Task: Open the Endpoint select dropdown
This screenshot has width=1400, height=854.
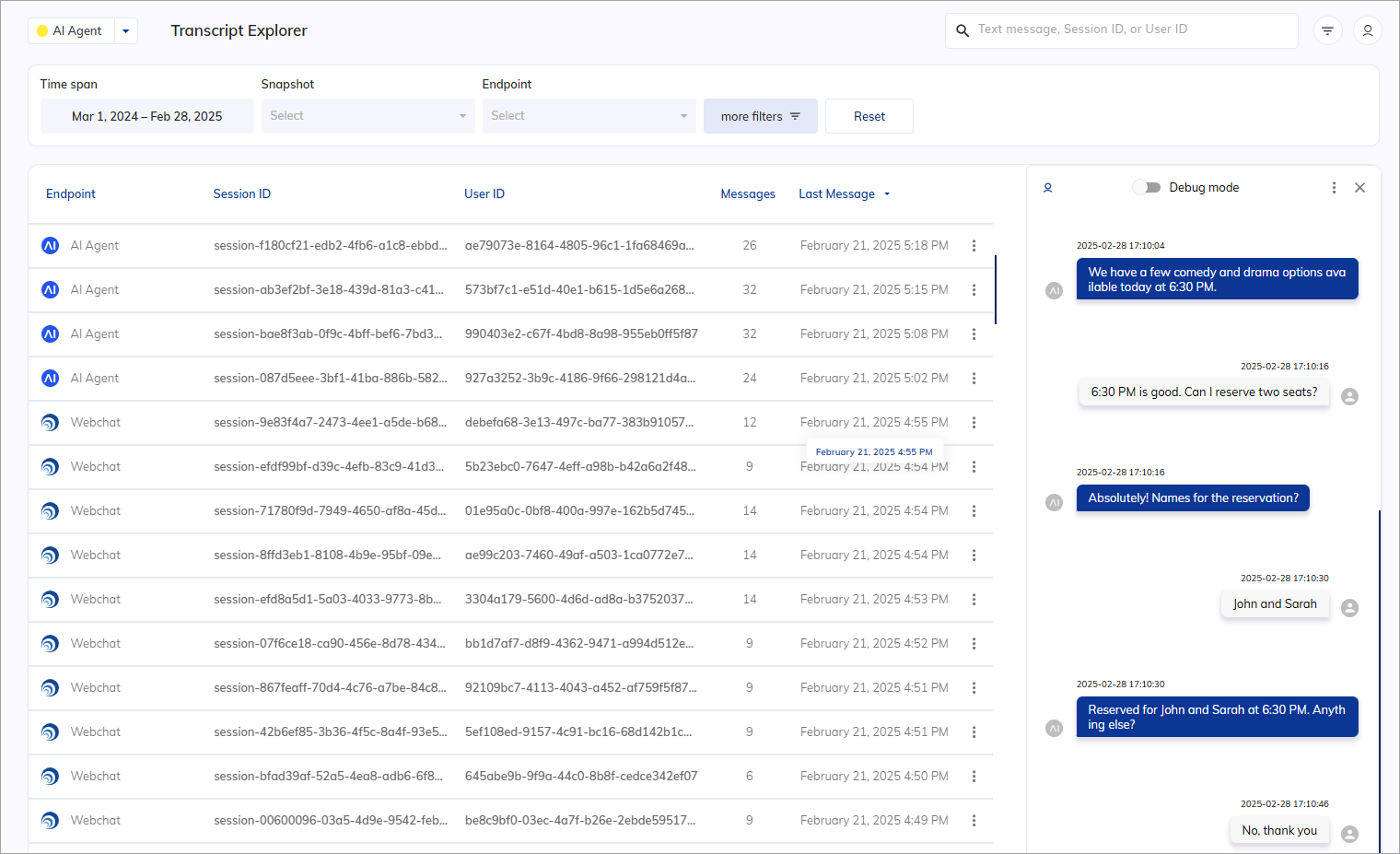Action: click(x=589, y=116)
